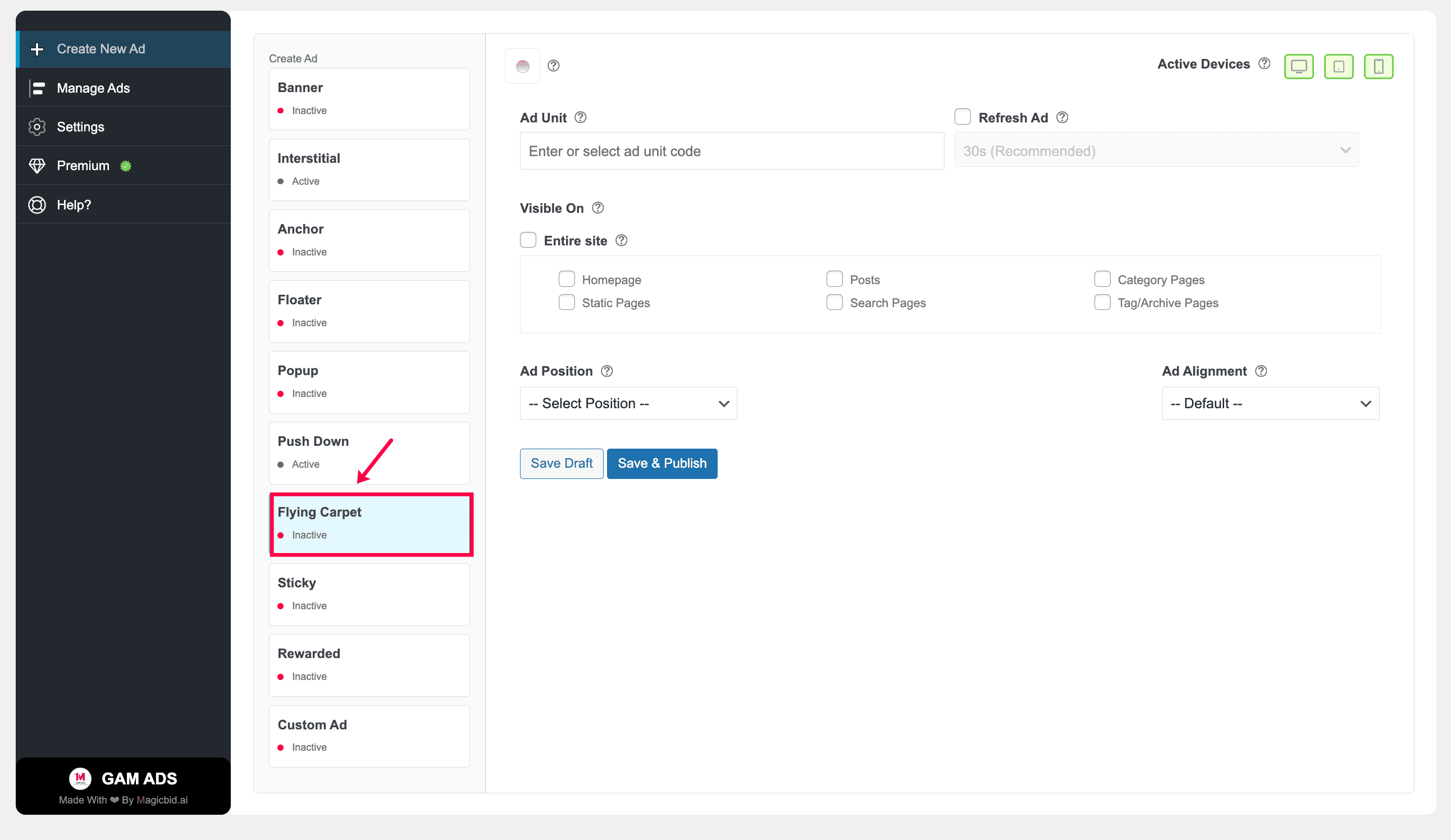This screenshot has width=1451, height=840.
Task: Toggle the mobile phone device icon
Action: pos(1379,67)
